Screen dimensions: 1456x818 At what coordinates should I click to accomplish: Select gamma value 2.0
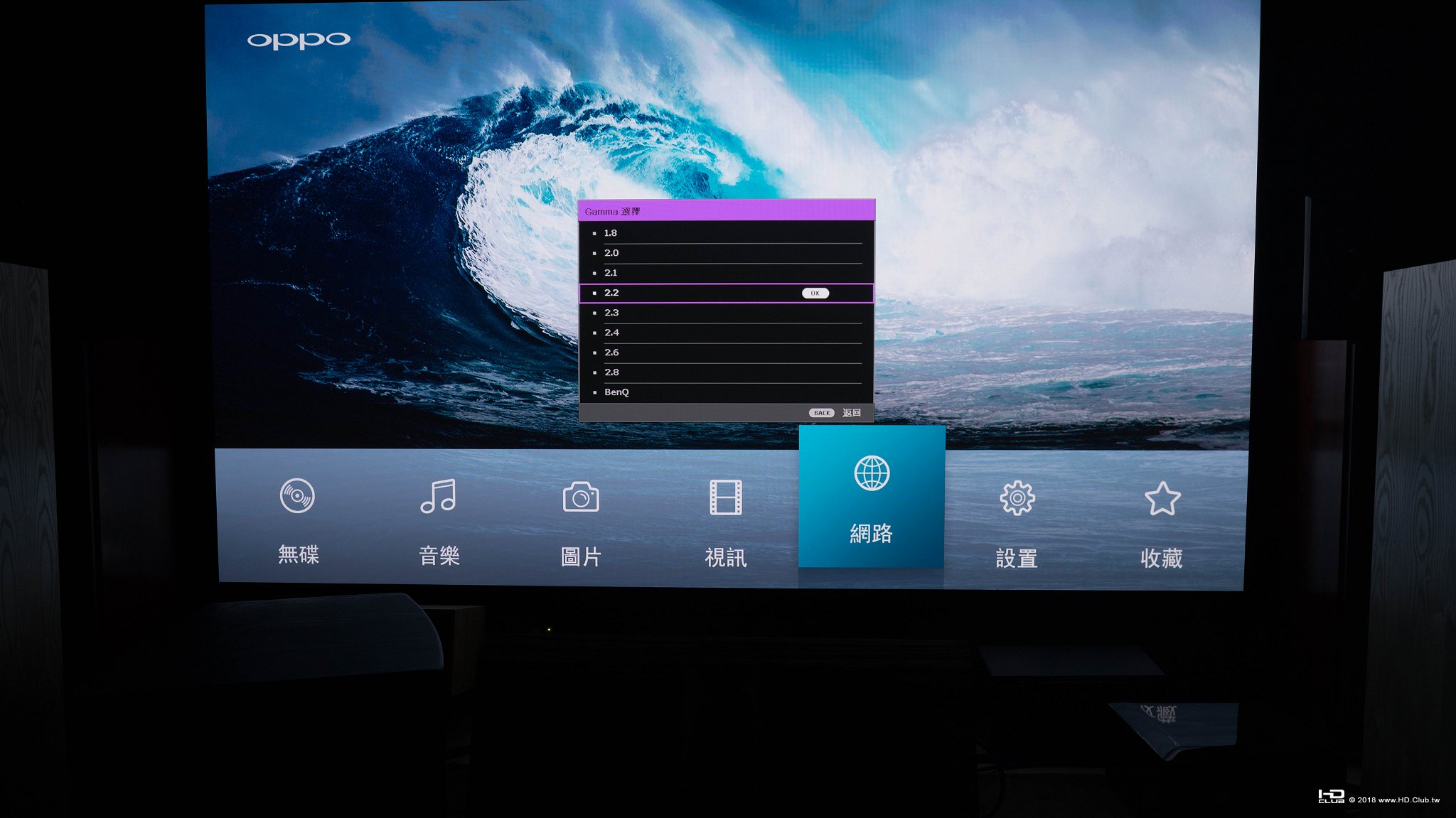[x=611, y=253]
